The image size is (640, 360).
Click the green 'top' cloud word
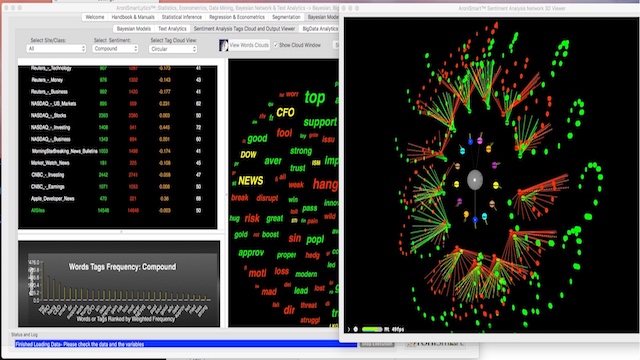click(x=315, y=98)
